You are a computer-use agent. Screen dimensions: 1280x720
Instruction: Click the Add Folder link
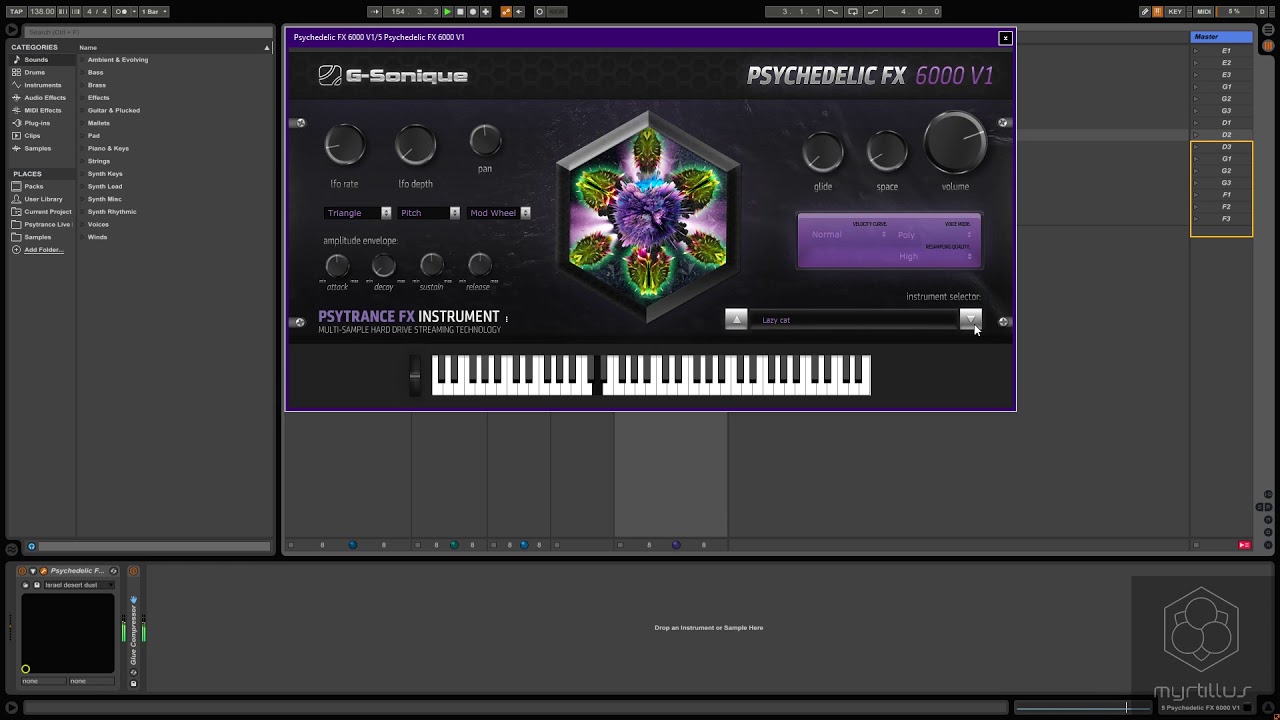point(44,250)
